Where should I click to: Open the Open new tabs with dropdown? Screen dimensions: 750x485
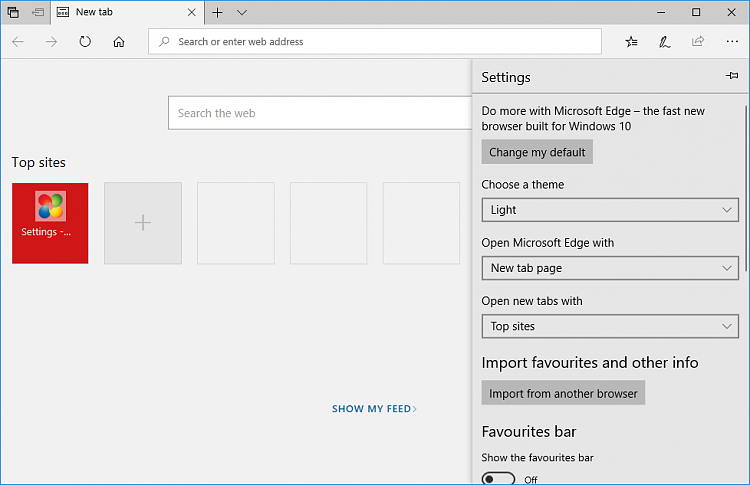[610, 326]
